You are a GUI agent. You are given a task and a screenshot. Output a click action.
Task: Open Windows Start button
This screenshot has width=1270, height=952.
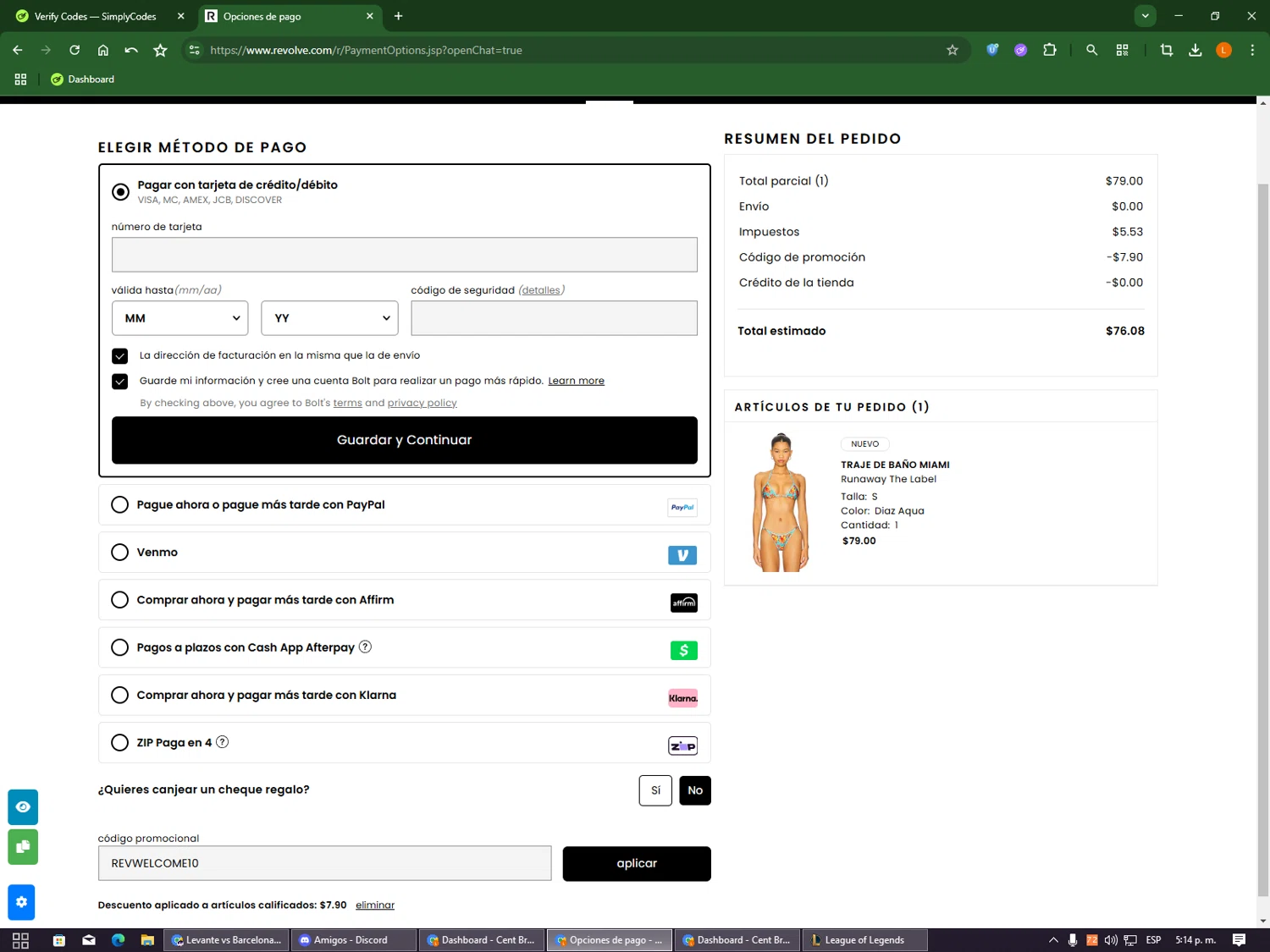tap(20, 940)
